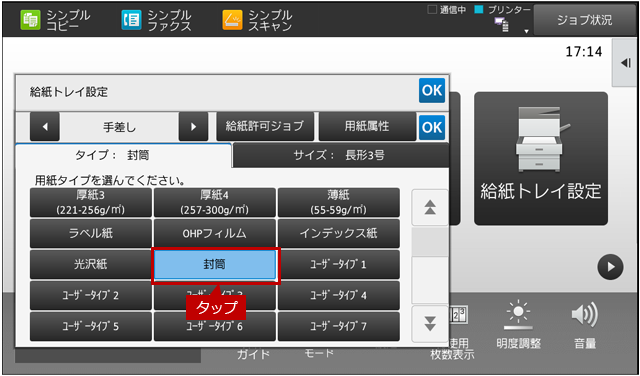
Task: Choose ラベル紙 paper type
Action: tap(91, 234)
